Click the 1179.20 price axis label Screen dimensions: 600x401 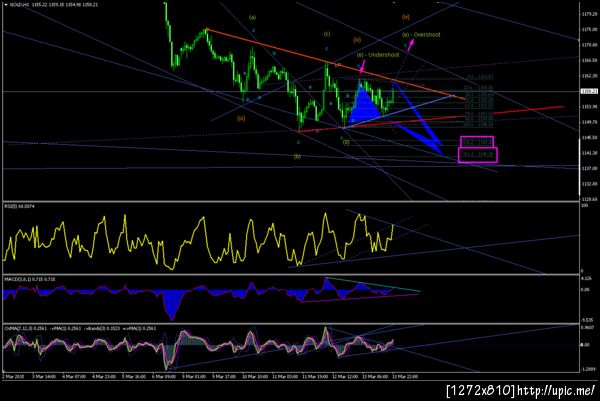pyautogui.click(x=589, y=14)
